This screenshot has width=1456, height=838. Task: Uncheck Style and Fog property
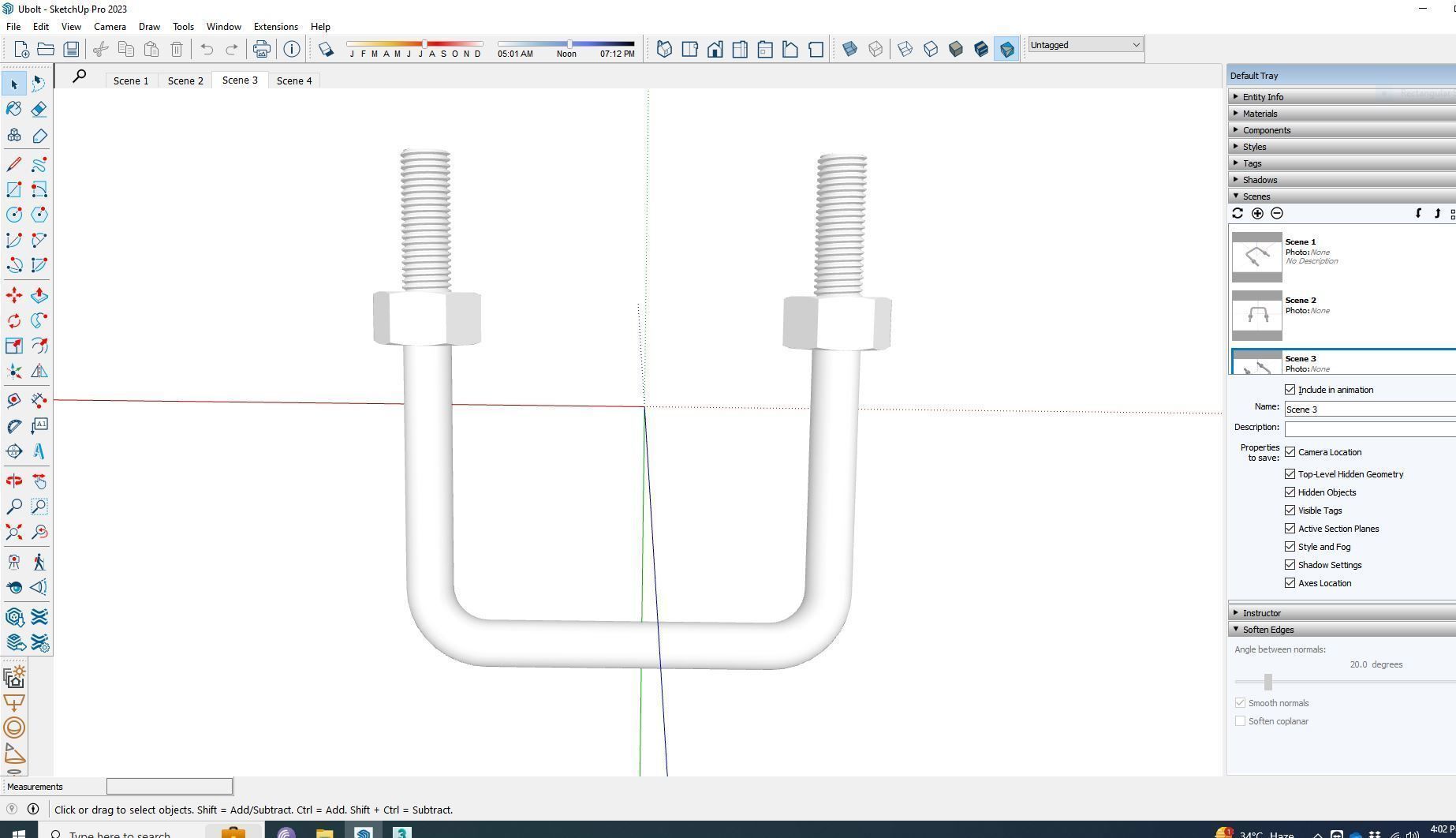1290,547
